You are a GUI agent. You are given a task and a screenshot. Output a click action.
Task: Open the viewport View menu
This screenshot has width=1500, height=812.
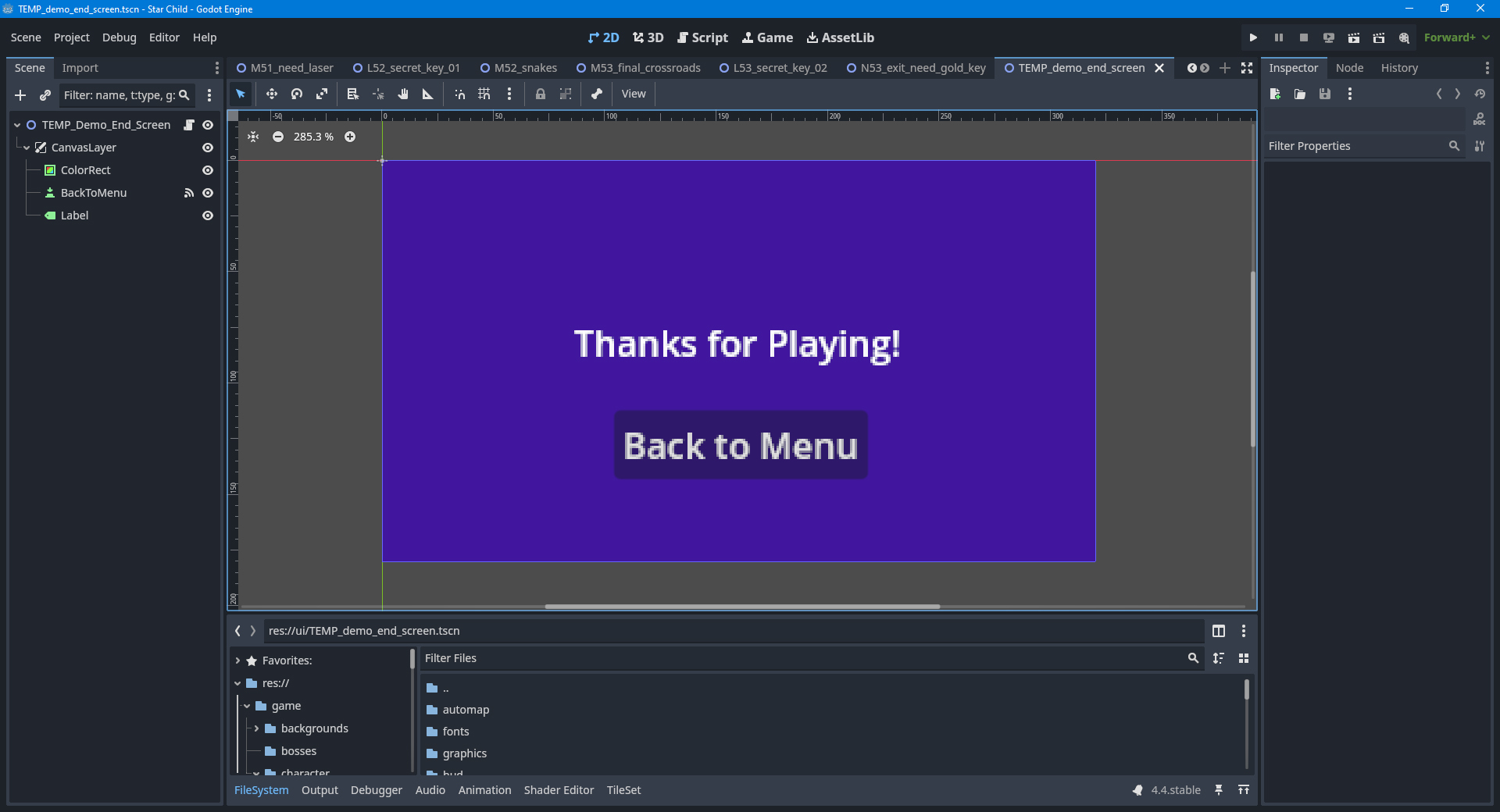pyautogui.click(x=634, y=94)
